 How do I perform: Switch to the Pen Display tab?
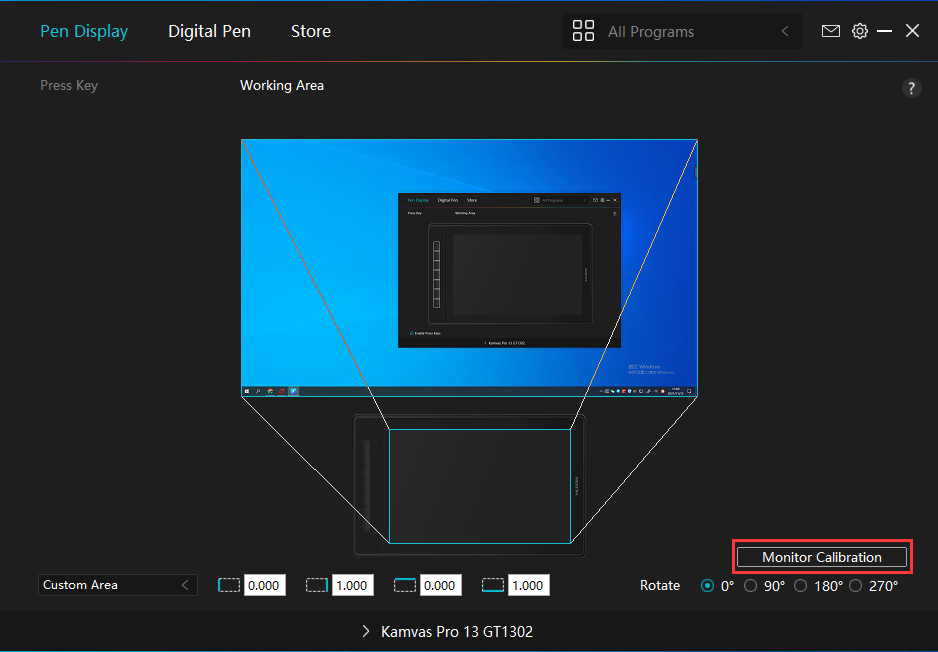click(x=84, y=31)
